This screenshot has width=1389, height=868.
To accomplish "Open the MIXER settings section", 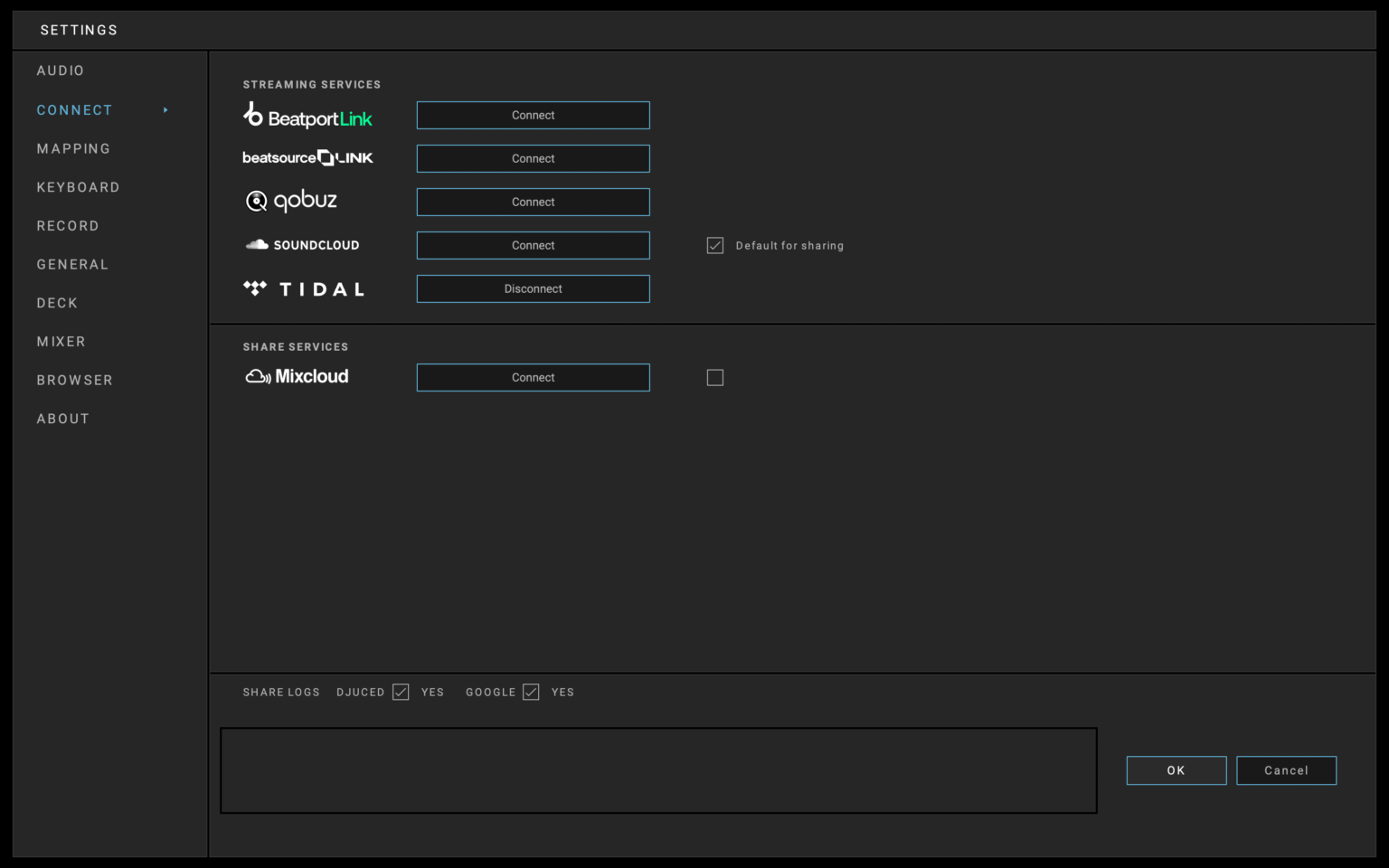I will [x=61, y=341].
